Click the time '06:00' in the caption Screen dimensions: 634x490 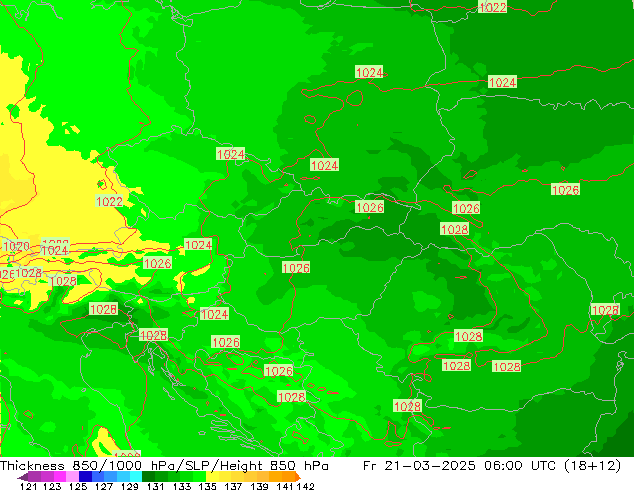click(503, 466)
